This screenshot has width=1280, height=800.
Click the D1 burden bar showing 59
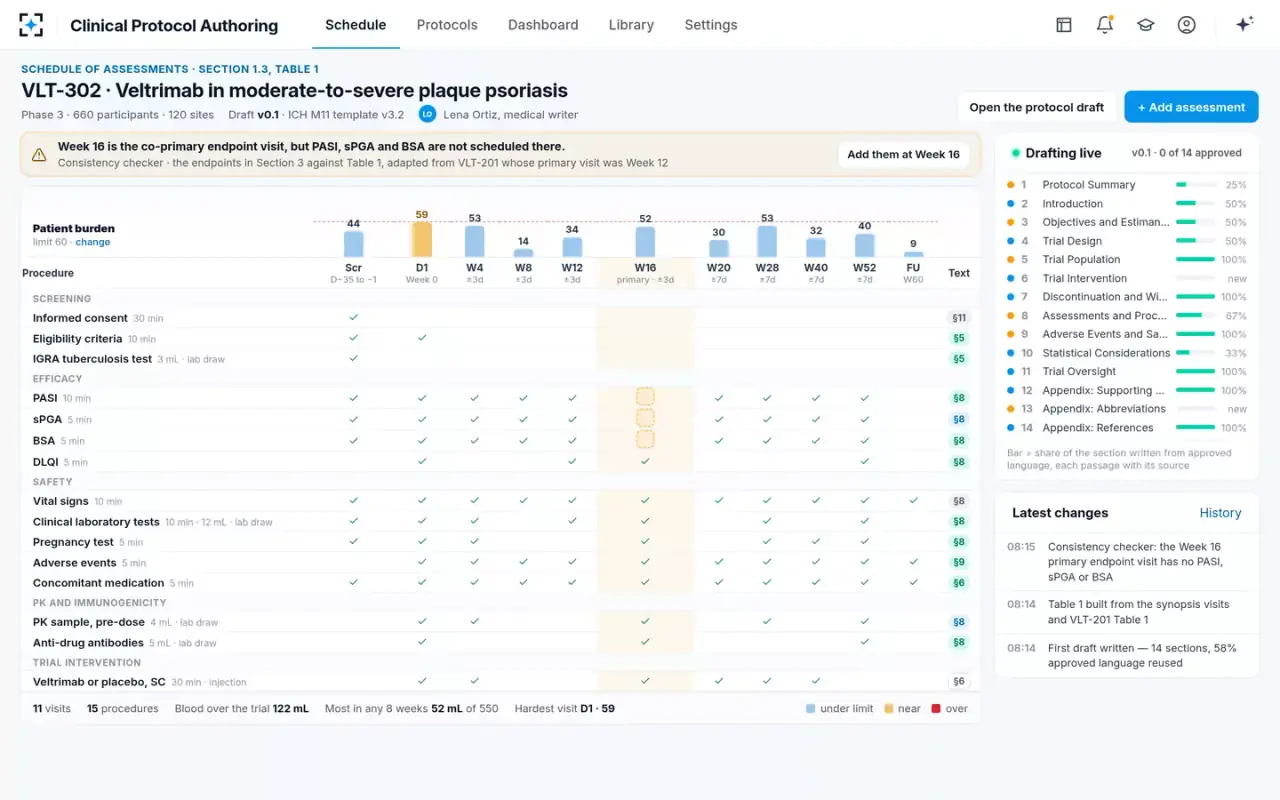[x=422, y=239]
